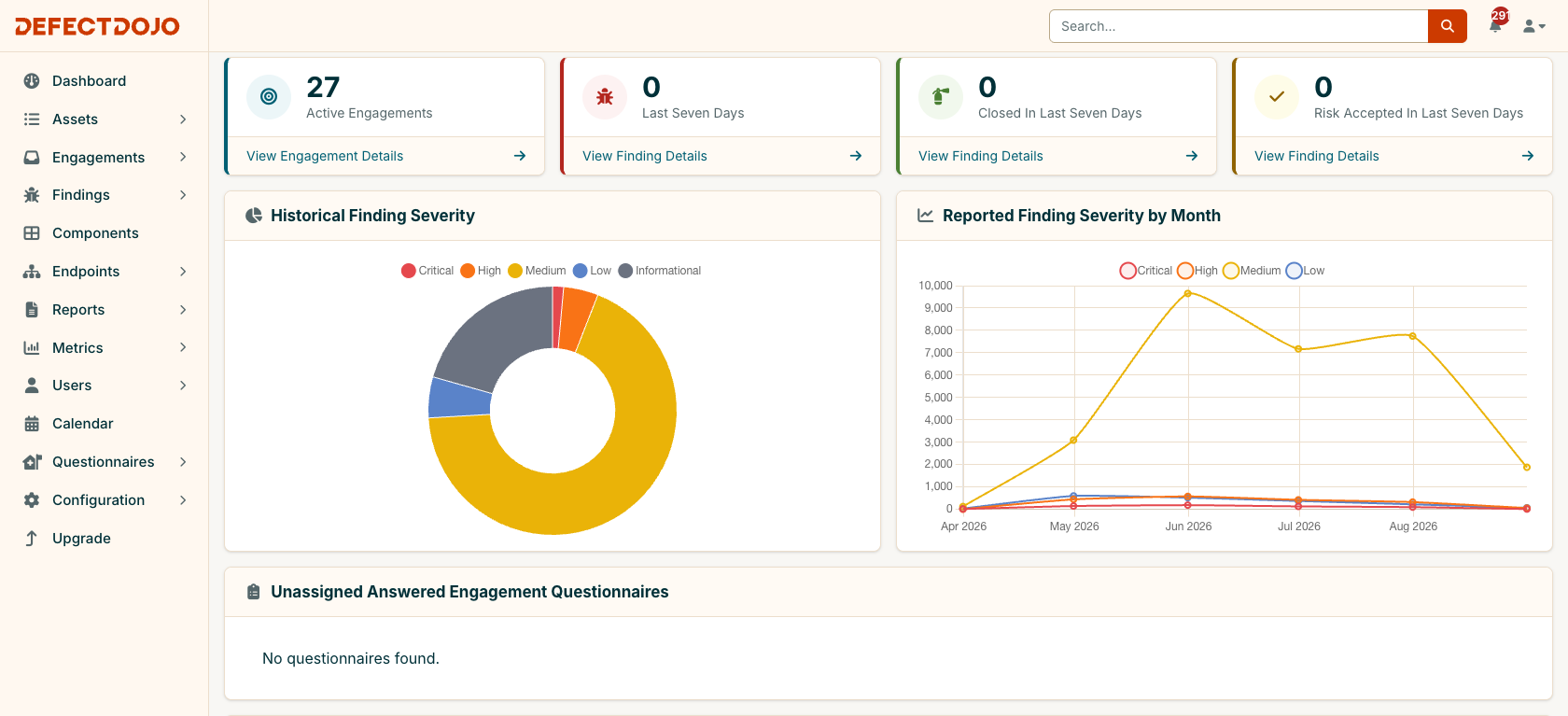Click the Configuration gear icon
Viewport: 1568px width, 716px height.
tap(32, 500)
